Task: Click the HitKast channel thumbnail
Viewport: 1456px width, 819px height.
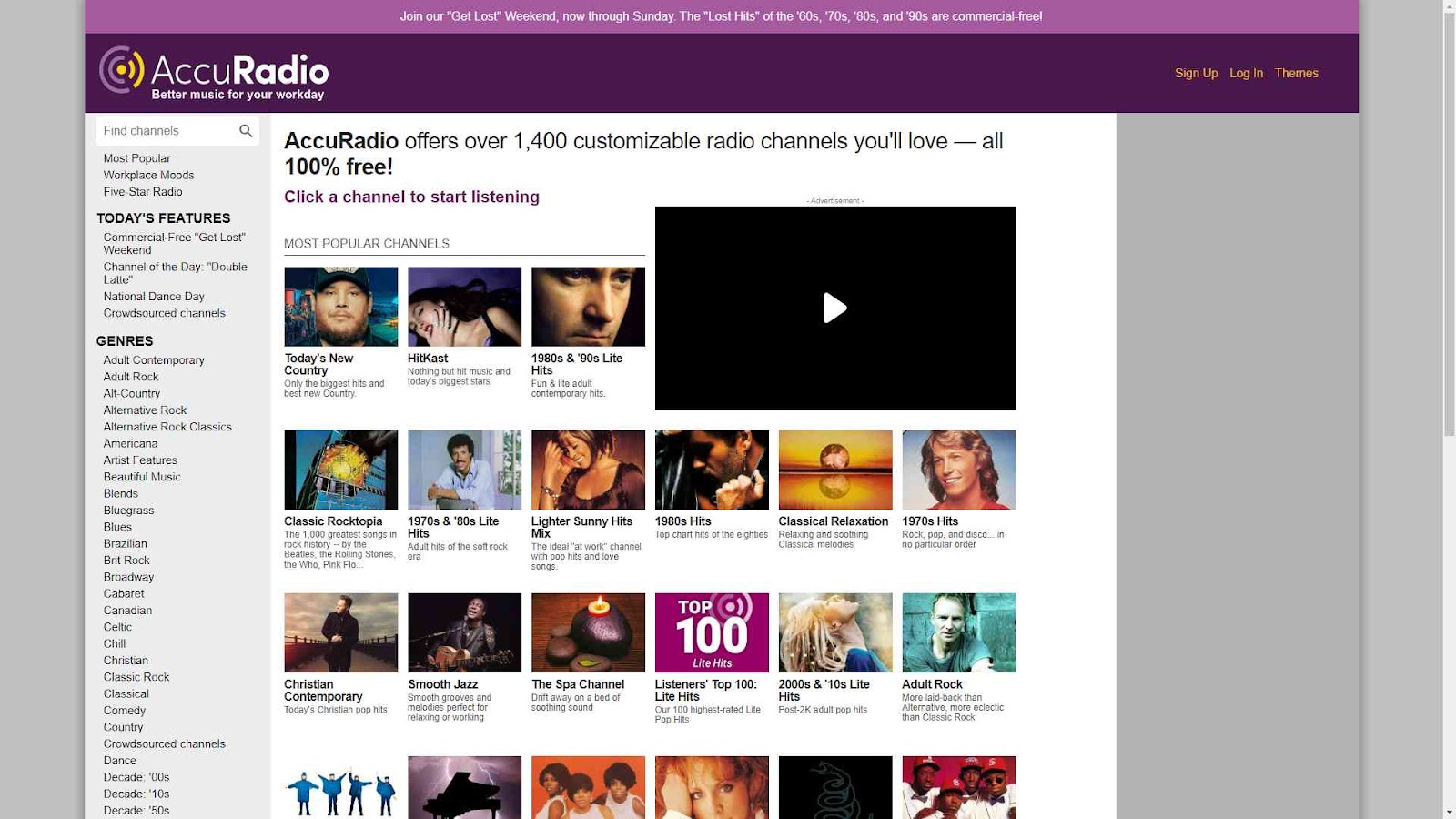Action: [x=464, y=307]
